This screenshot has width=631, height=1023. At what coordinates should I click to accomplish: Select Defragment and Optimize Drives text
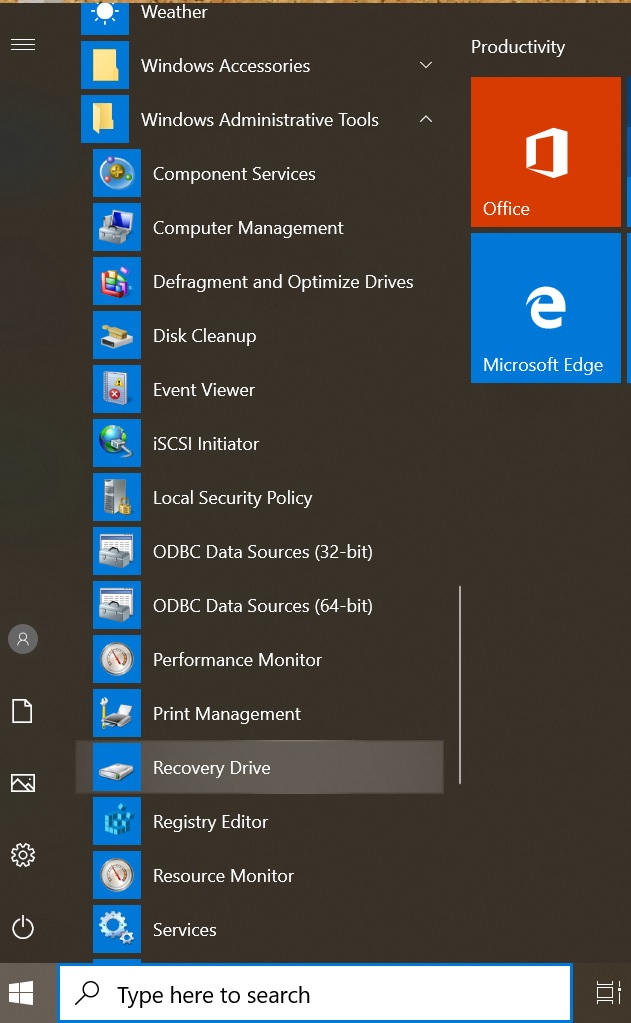click(x=283, y=282)
